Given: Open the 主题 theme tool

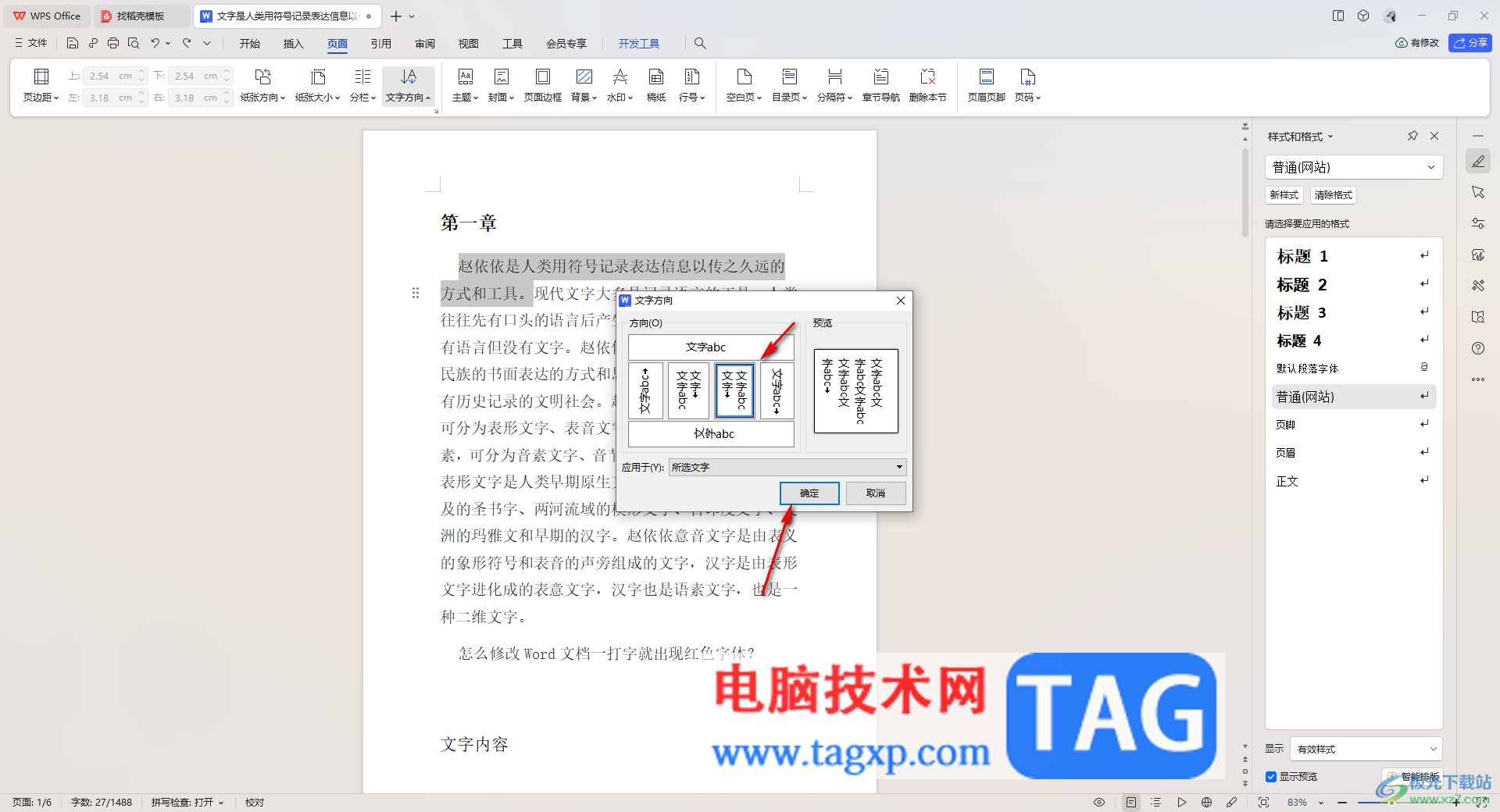Looking at the screenshot, I should pos(465,85).
